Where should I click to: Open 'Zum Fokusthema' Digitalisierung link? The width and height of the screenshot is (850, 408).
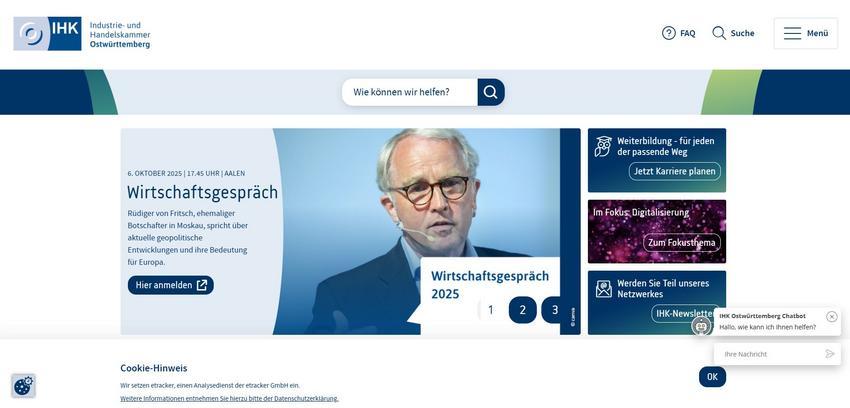[682, 242]
